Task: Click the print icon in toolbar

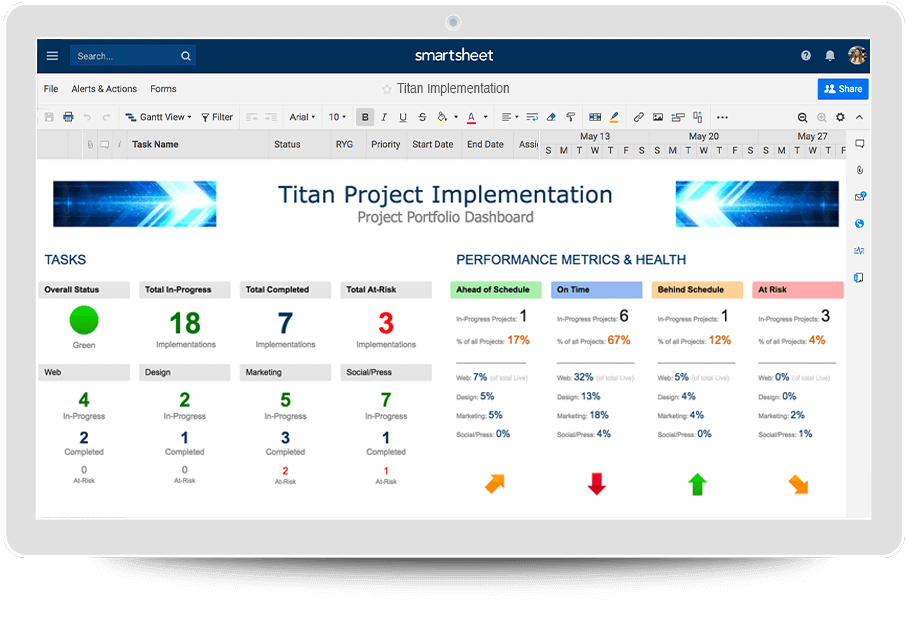Action: 68,117
